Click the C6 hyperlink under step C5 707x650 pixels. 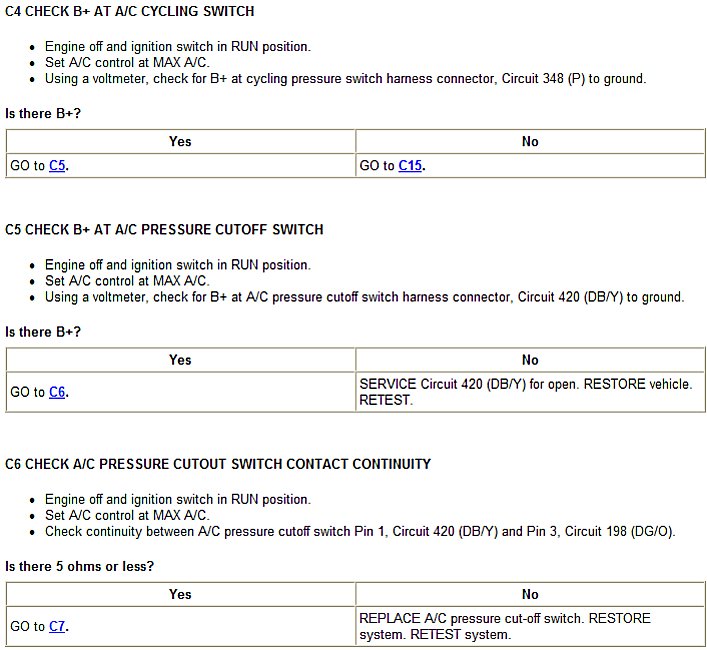click(x=57, y=393)
